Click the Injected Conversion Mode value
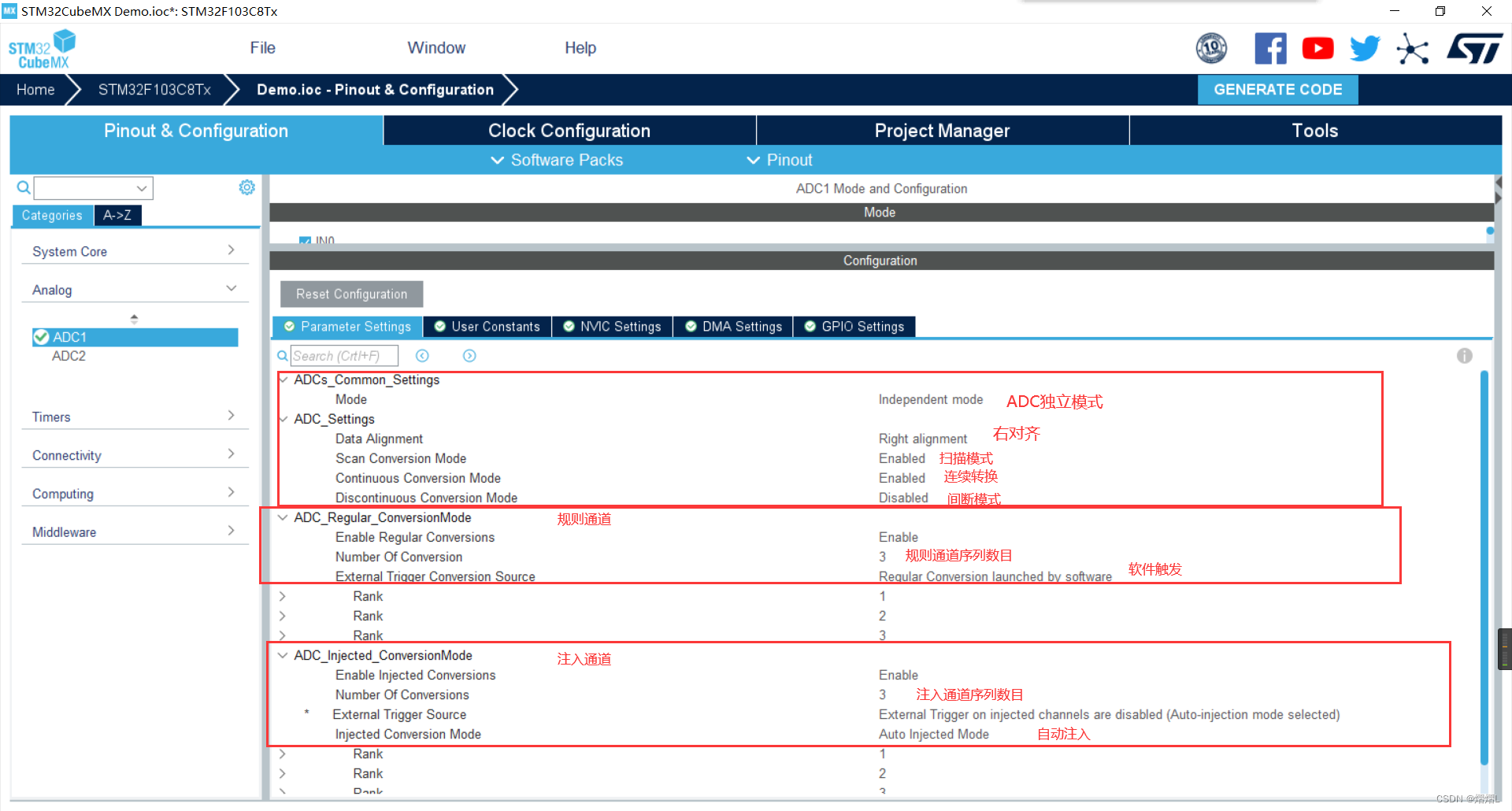This screenshot has height=811, width=1512. 934,734
